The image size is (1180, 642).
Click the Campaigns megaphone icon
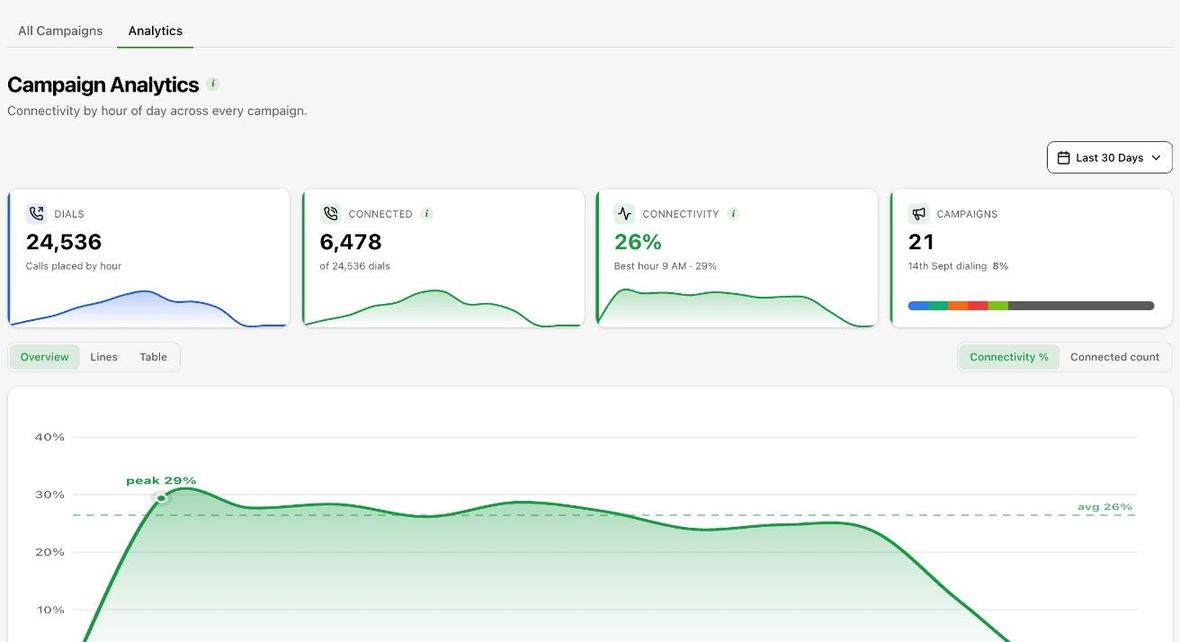point(919,214)
